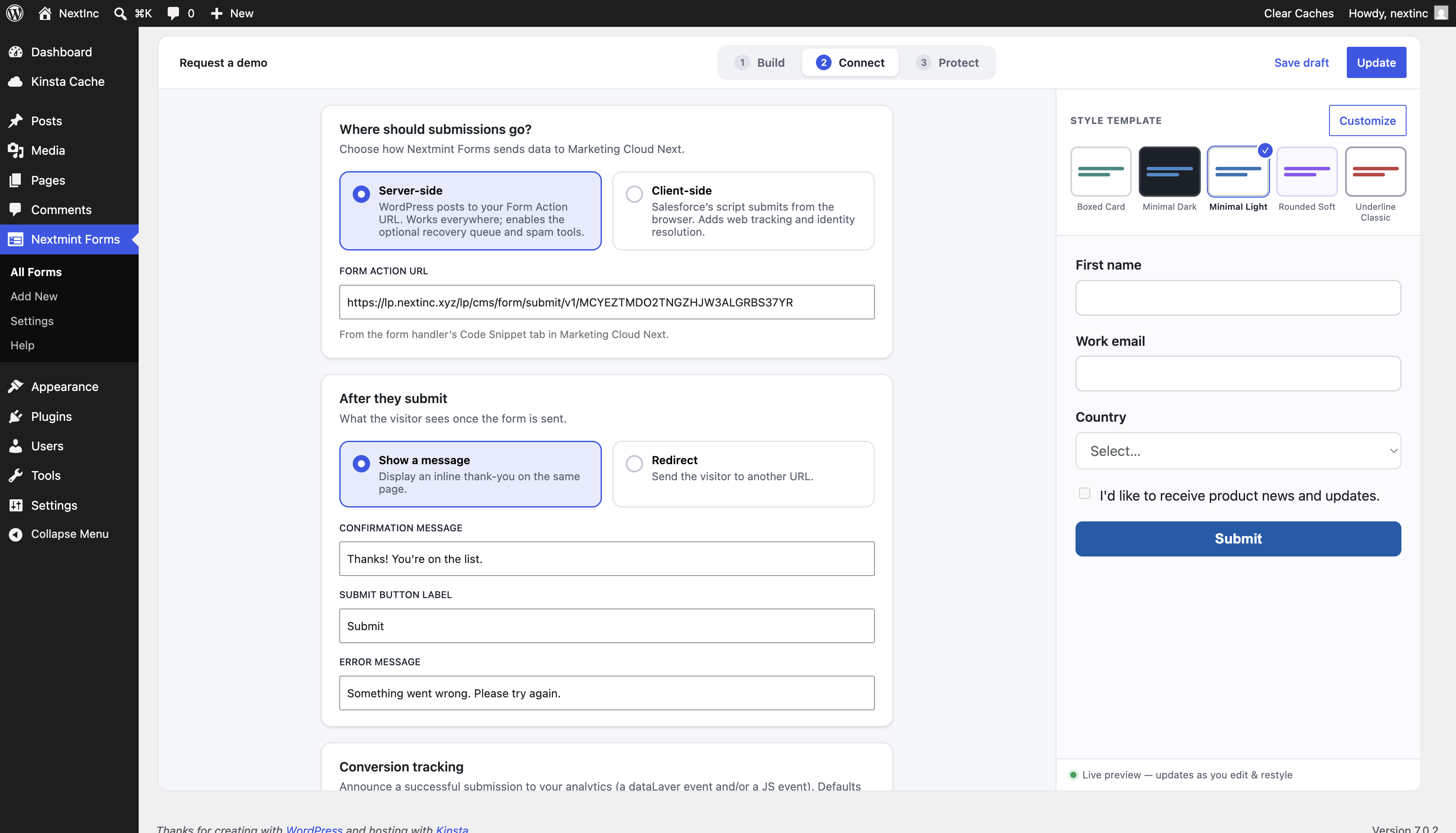Focus the Confirmation Message field
The image size is (1456, 833).
pos(607,559)
